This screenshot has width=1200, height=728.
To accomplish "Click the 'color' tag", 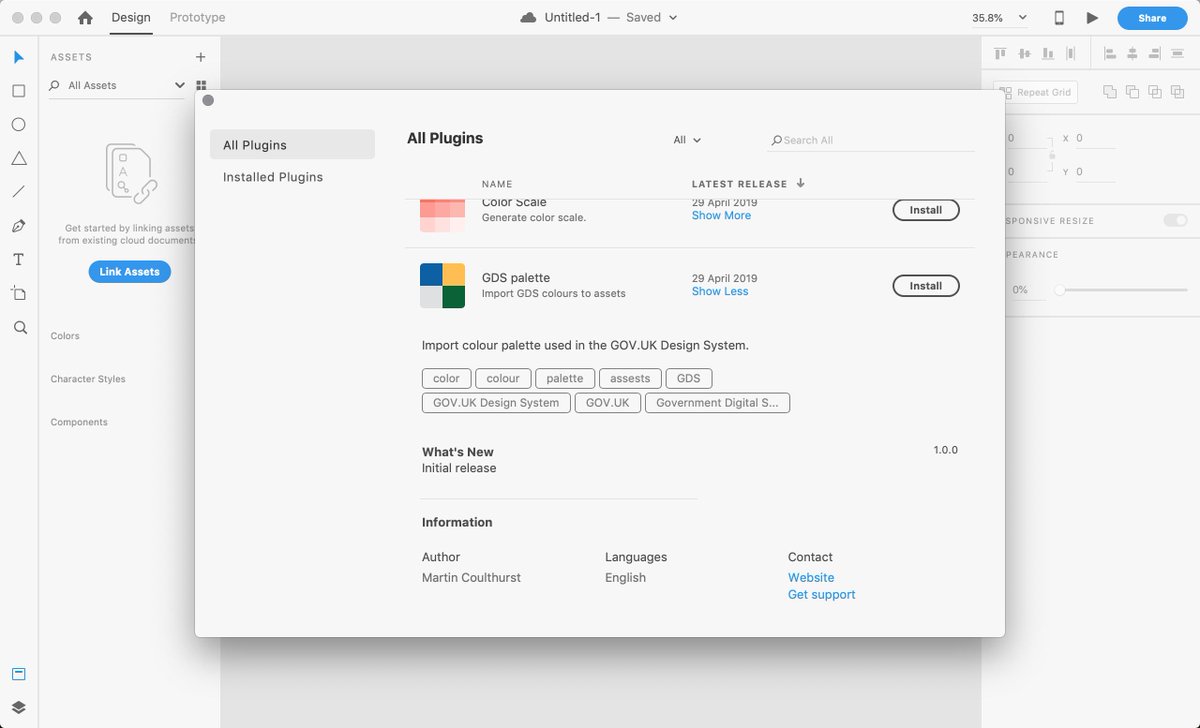I will (x=446, y=378).
